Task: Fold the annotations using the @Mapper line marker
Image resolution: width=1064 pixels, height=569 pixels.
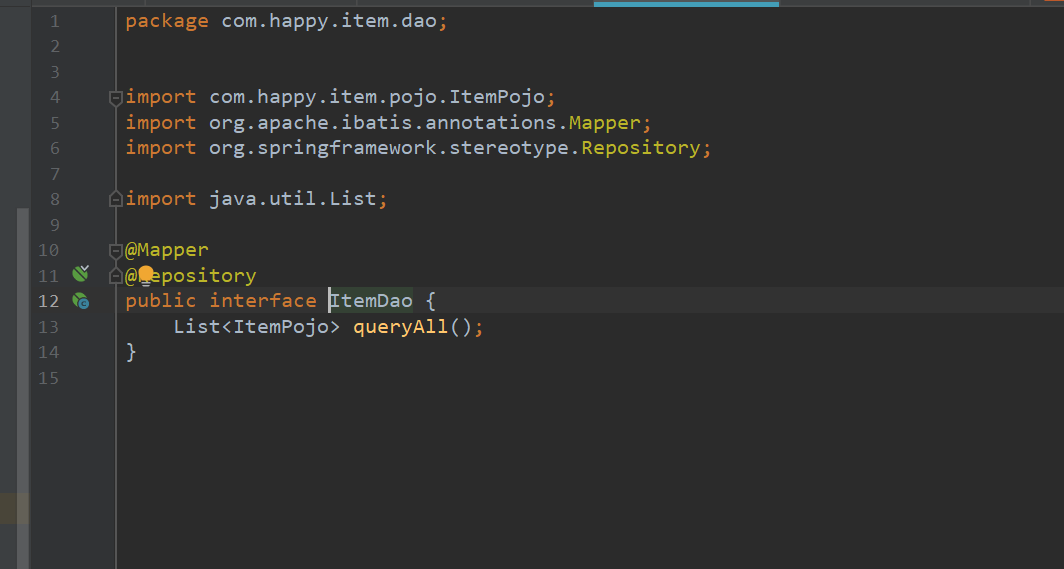Action: 116,250
